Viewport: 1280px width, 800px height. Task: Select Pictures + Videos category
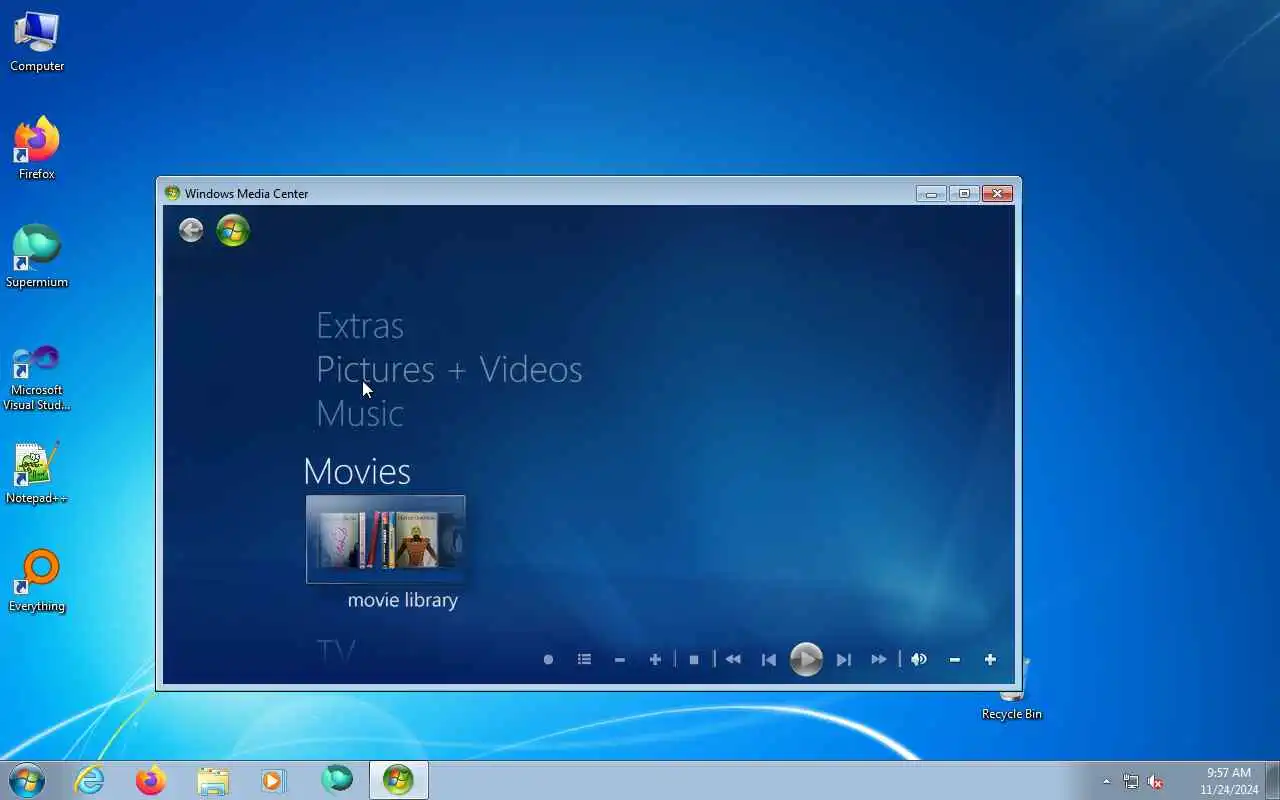[449, 370]
